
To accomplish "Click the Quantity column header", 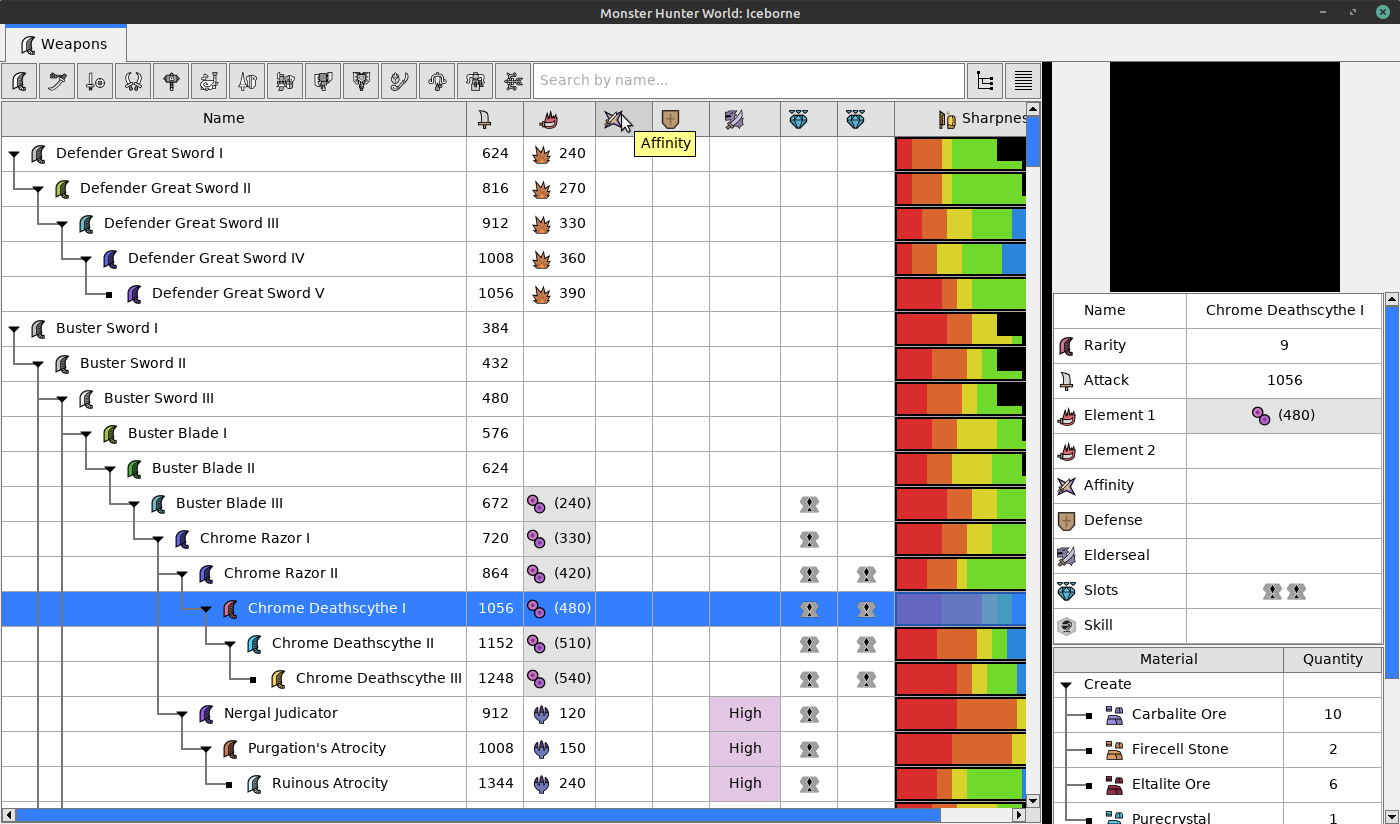I will 1333,660.
